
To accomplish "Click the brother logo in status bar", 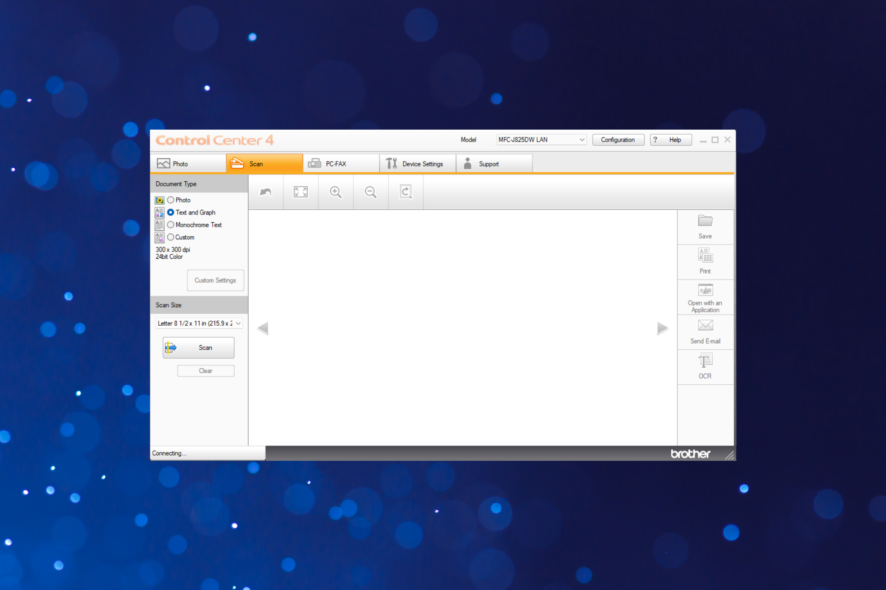I will click(x=690, y=454).
